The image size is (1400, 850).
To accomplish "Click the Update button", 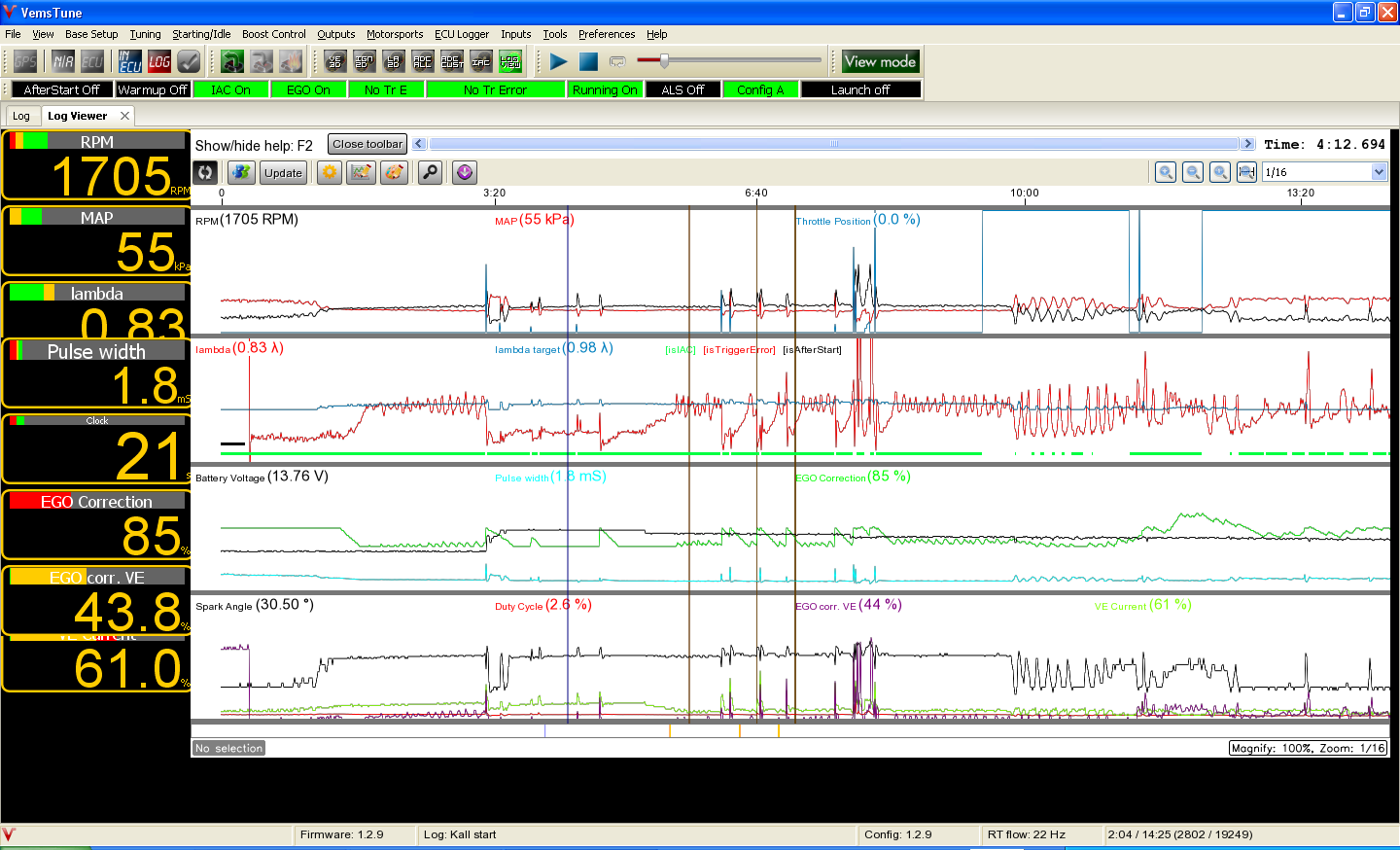I will (283, 173).
